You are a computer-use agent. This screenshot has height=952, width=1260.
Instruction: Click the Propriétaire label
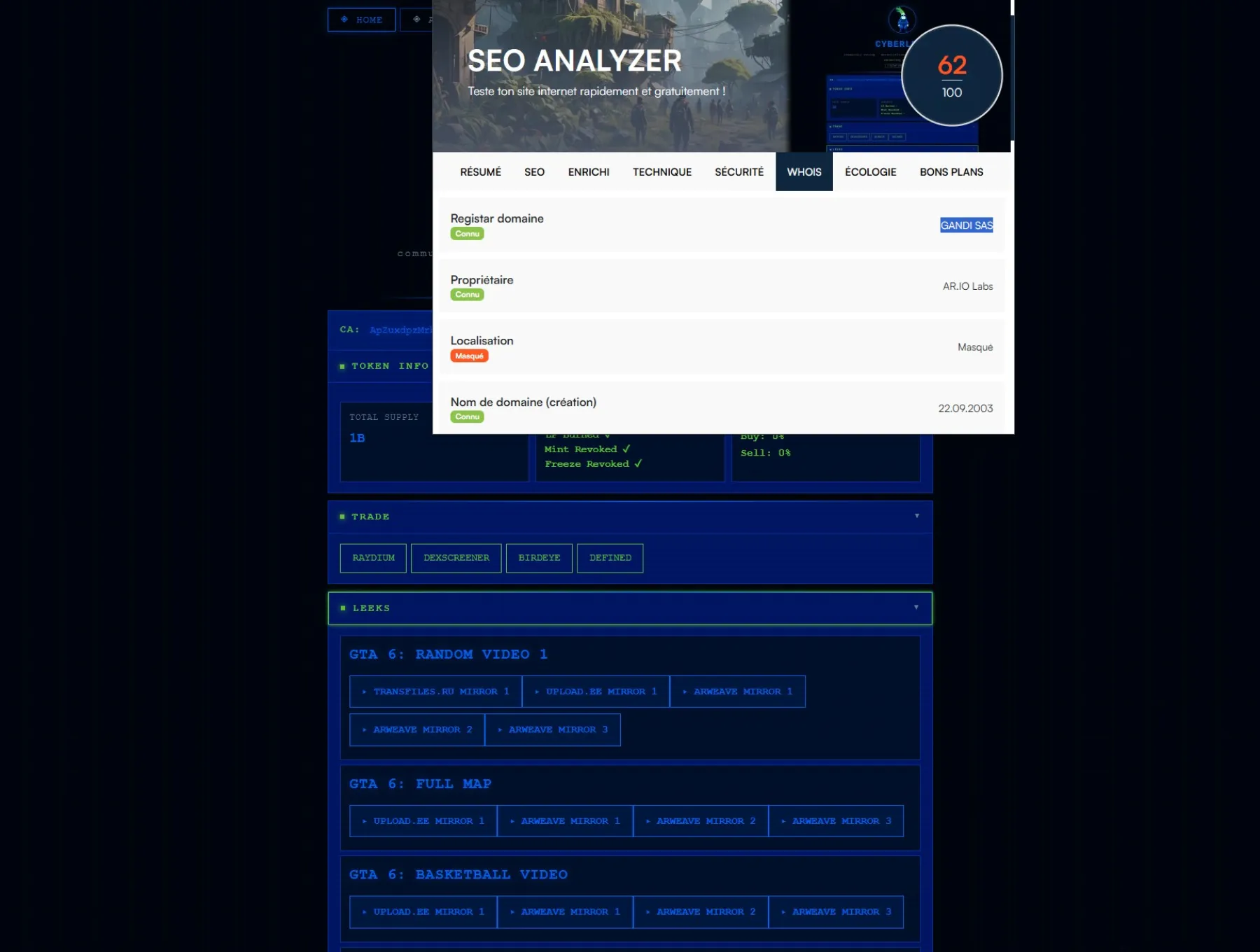pos(482,280)
